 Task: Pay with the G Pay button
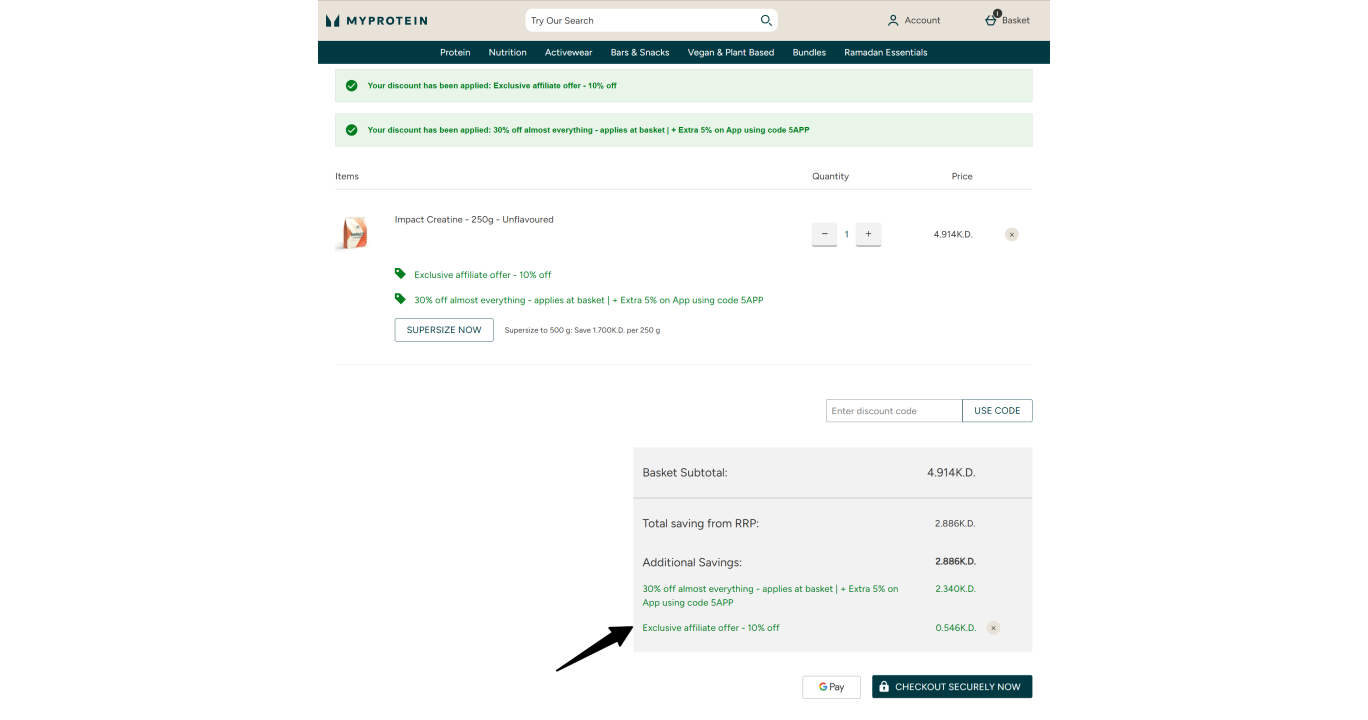pyautogui.click(x=831, y=687)
